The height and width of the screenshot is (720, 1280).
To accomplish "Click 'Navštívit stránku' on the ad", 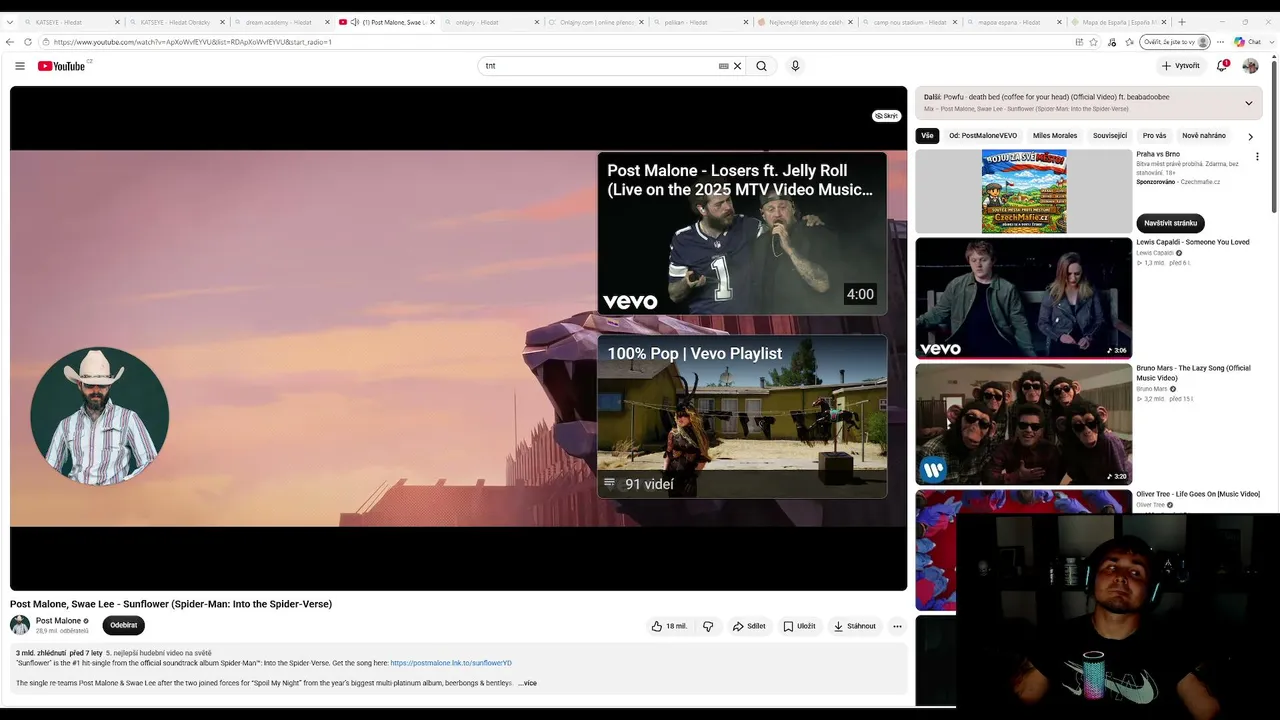I will pyautogui.click(x=1170, y=223).
